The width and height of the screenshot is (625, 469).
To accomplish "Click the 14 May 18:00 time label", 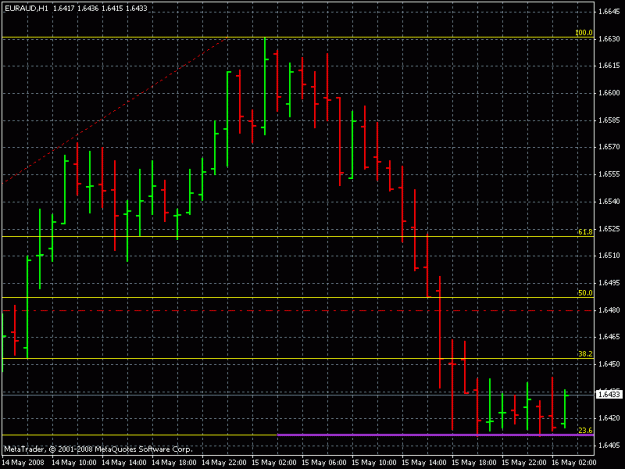I will [174, 463].
